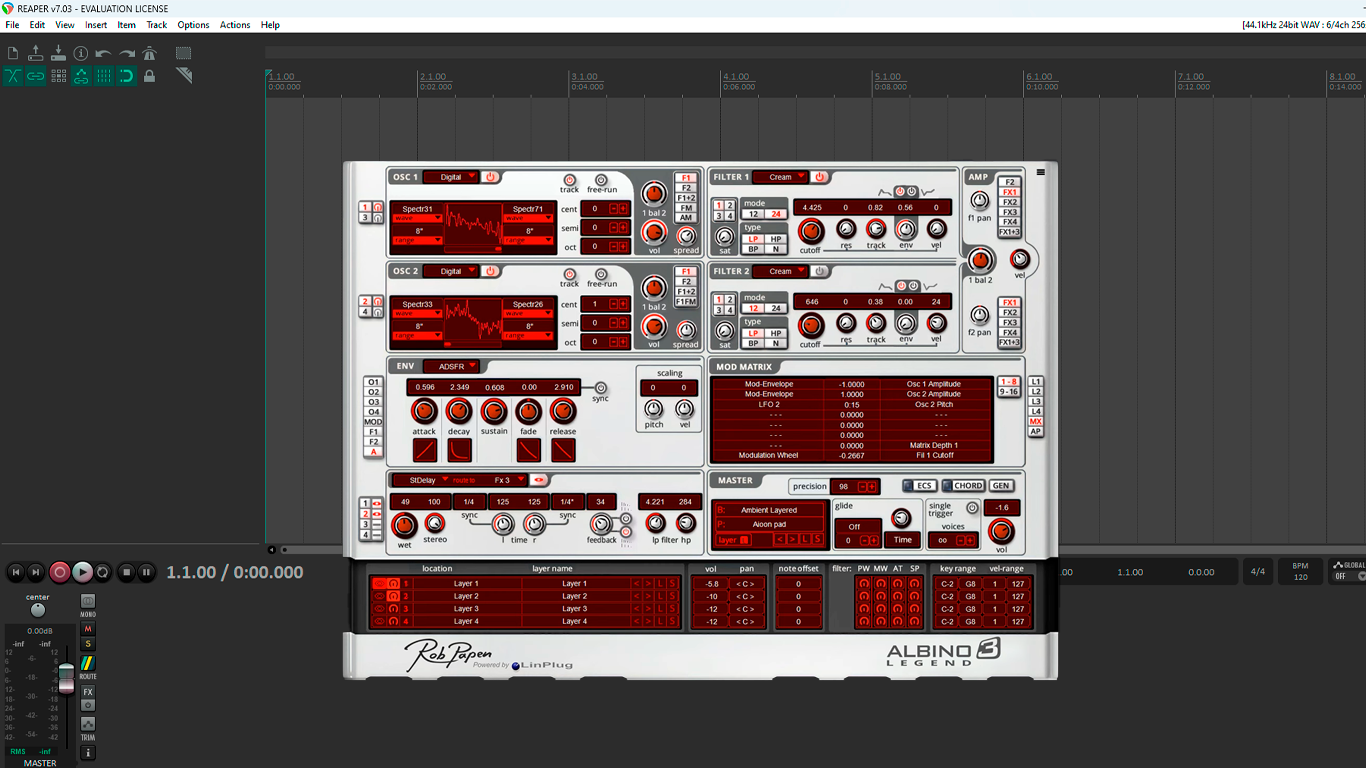Toggle OSC 1 free-run switch

pyautogui.click(x=601, y=179)
